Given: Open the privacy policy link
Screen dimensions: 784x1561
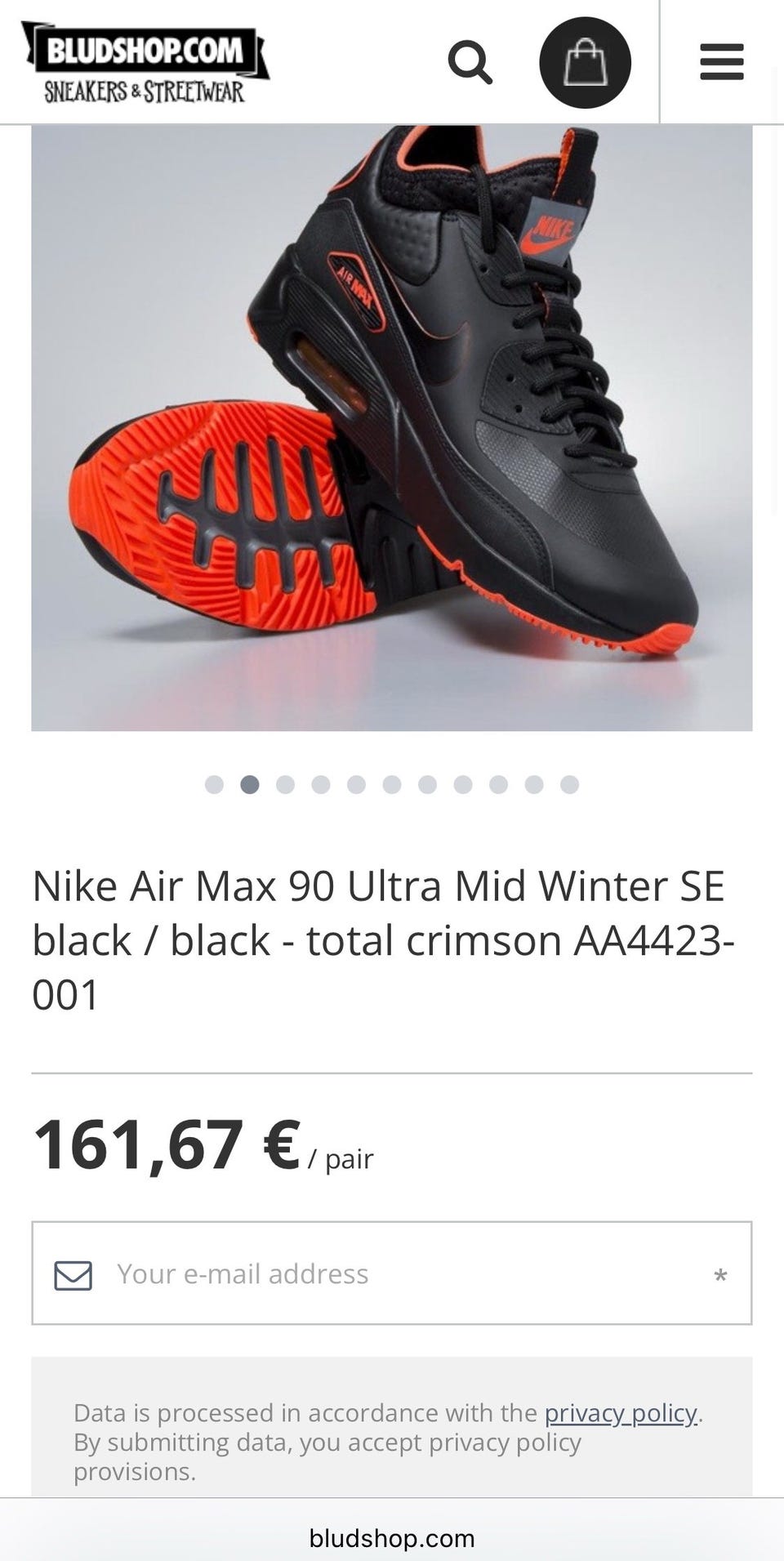Looking at the screenshot, I should (x=621, y=1412).
